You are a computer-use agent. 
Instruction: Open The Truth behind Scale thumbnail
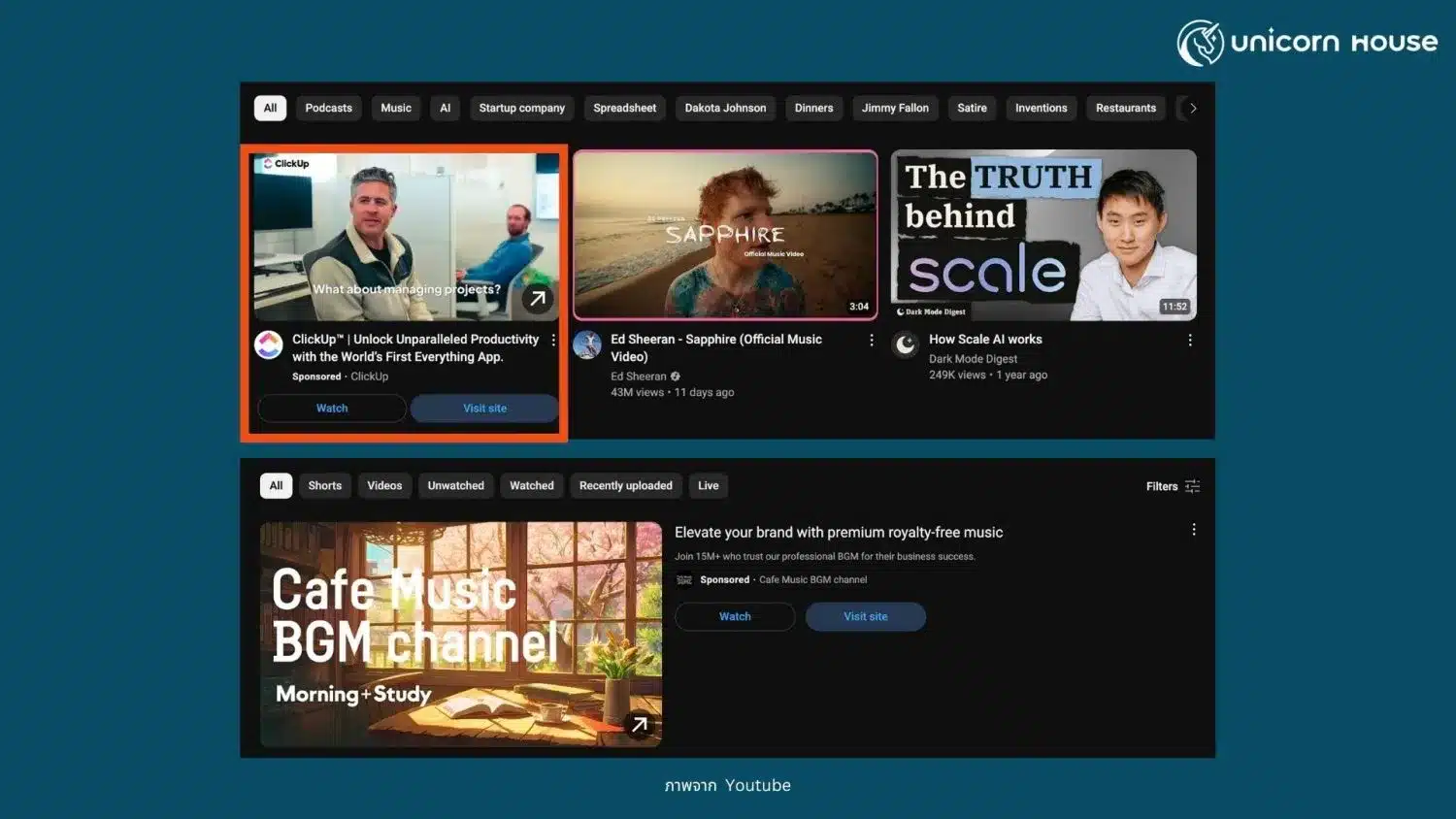[1043, 235]
